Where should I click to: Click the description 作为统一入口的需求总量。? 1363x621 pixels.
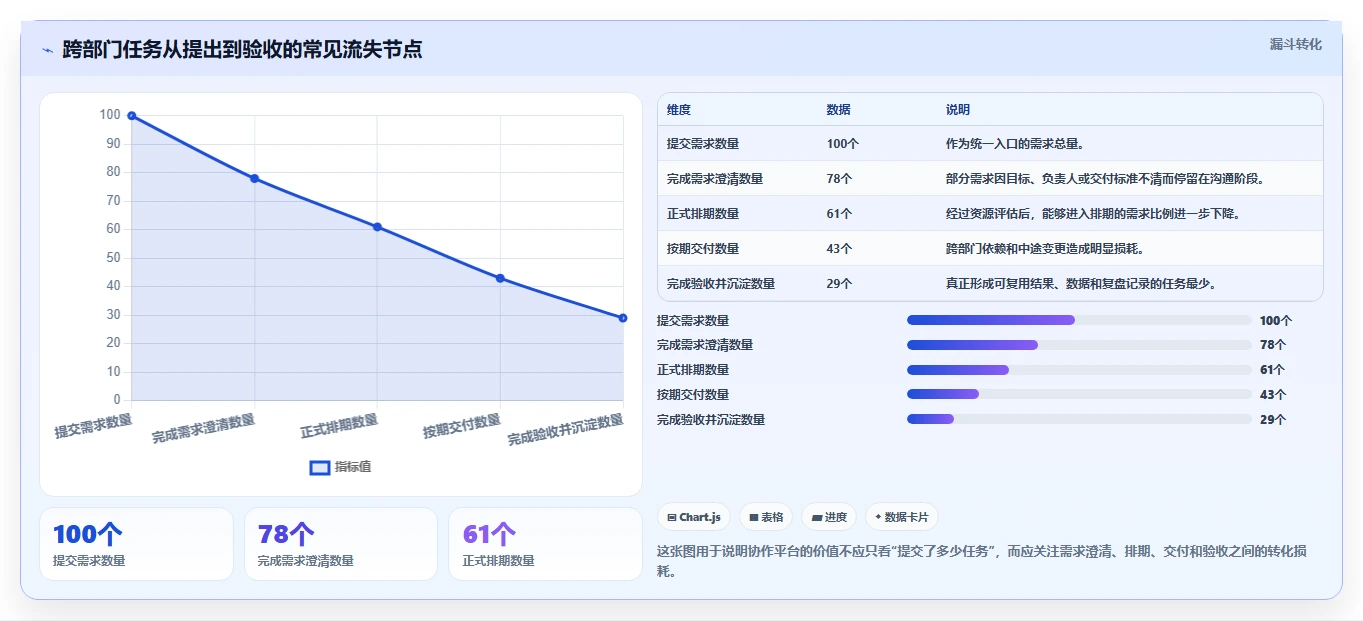coord(1014,144)
